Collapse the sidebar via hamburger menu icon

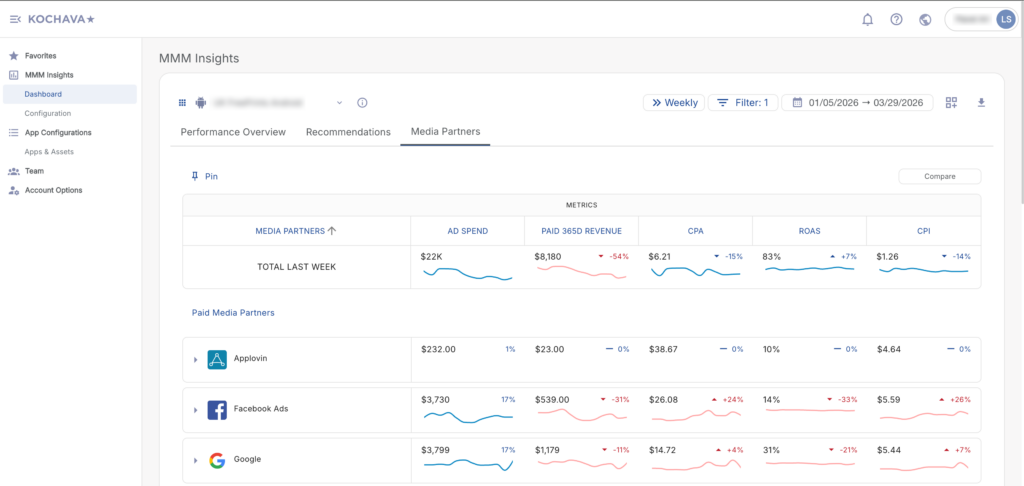click(15, 19)
